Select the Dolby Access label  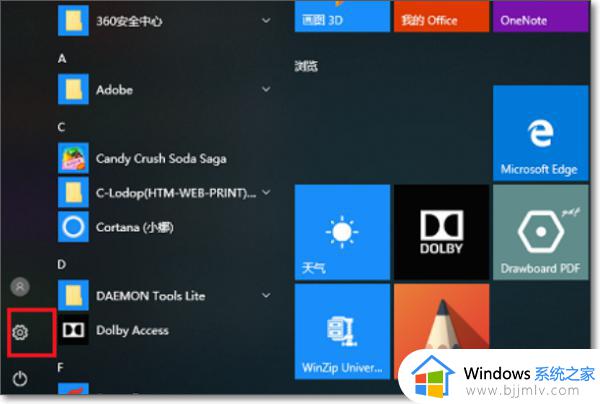click(x=132, y=331)
